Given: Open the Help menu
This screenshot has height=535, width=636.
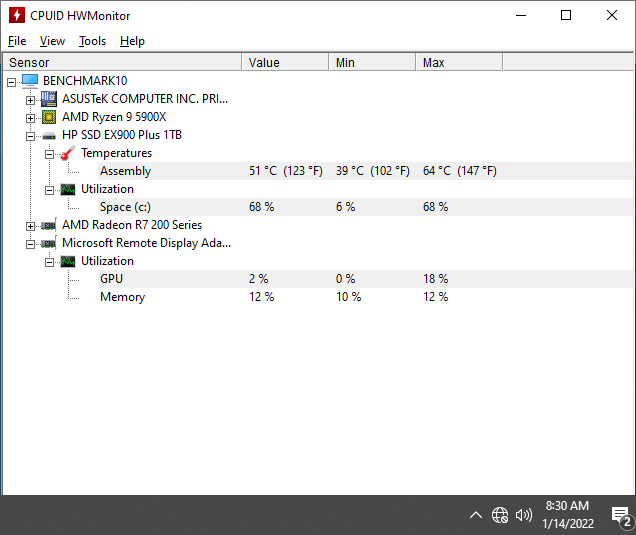Looking at the screenshot, I should pyautogui.click(x=132, y=41).
